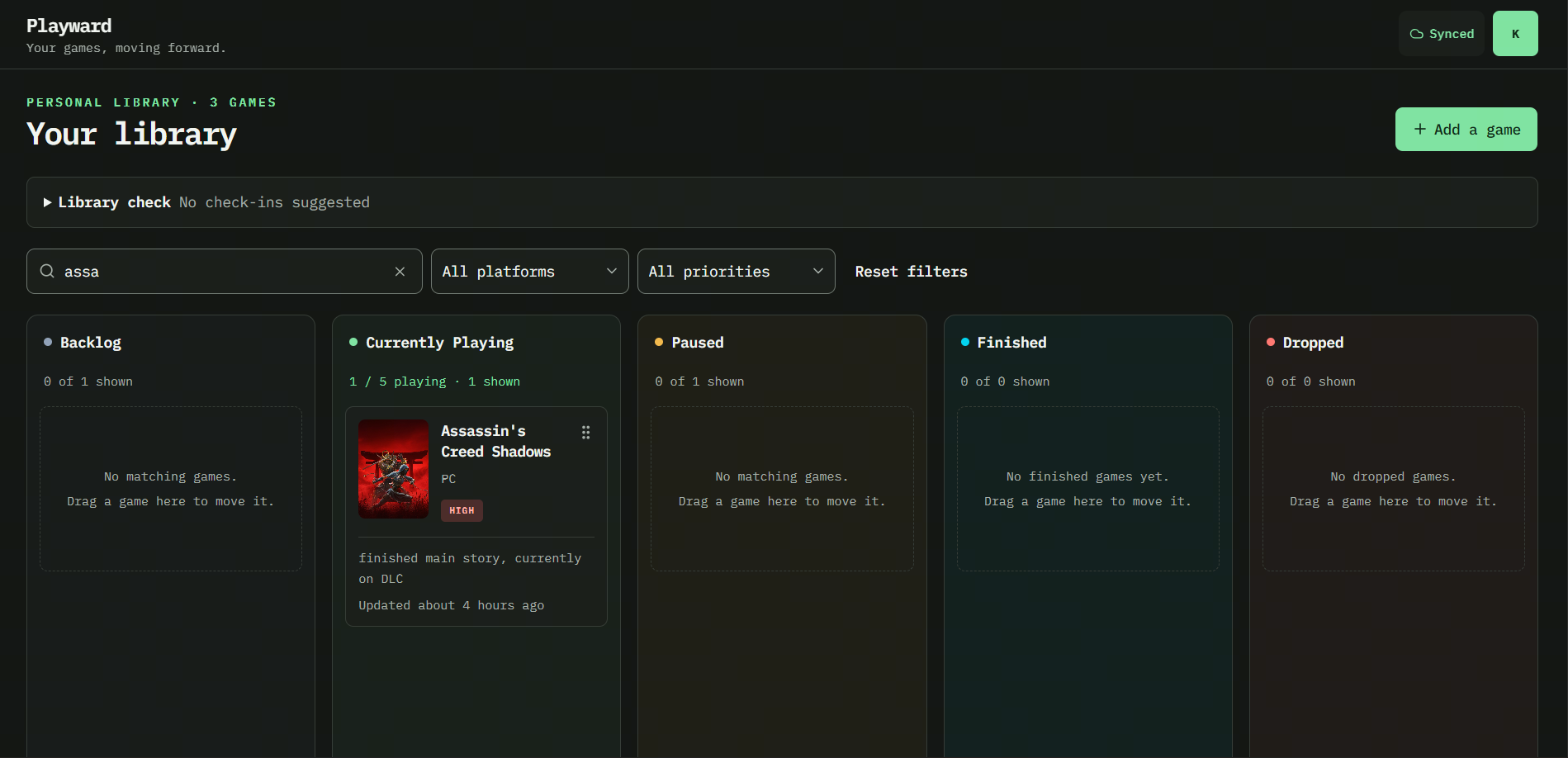Viewport: 1568px width, 758px height.
Task: Click 'No check-ins suggested' text
Action: (274, 202)
